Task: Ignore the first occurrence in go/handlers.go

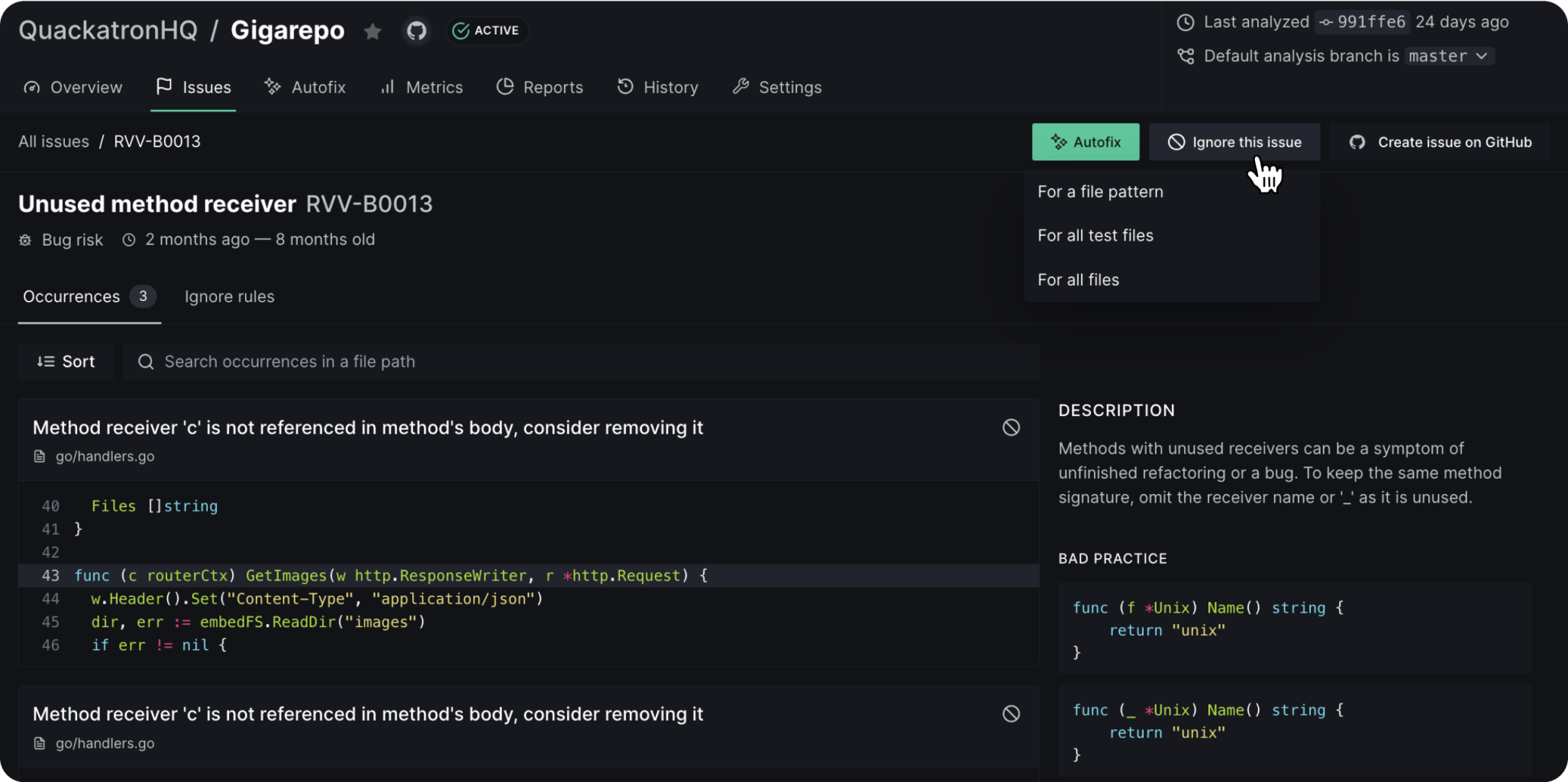Action: tap(1011, 428)
